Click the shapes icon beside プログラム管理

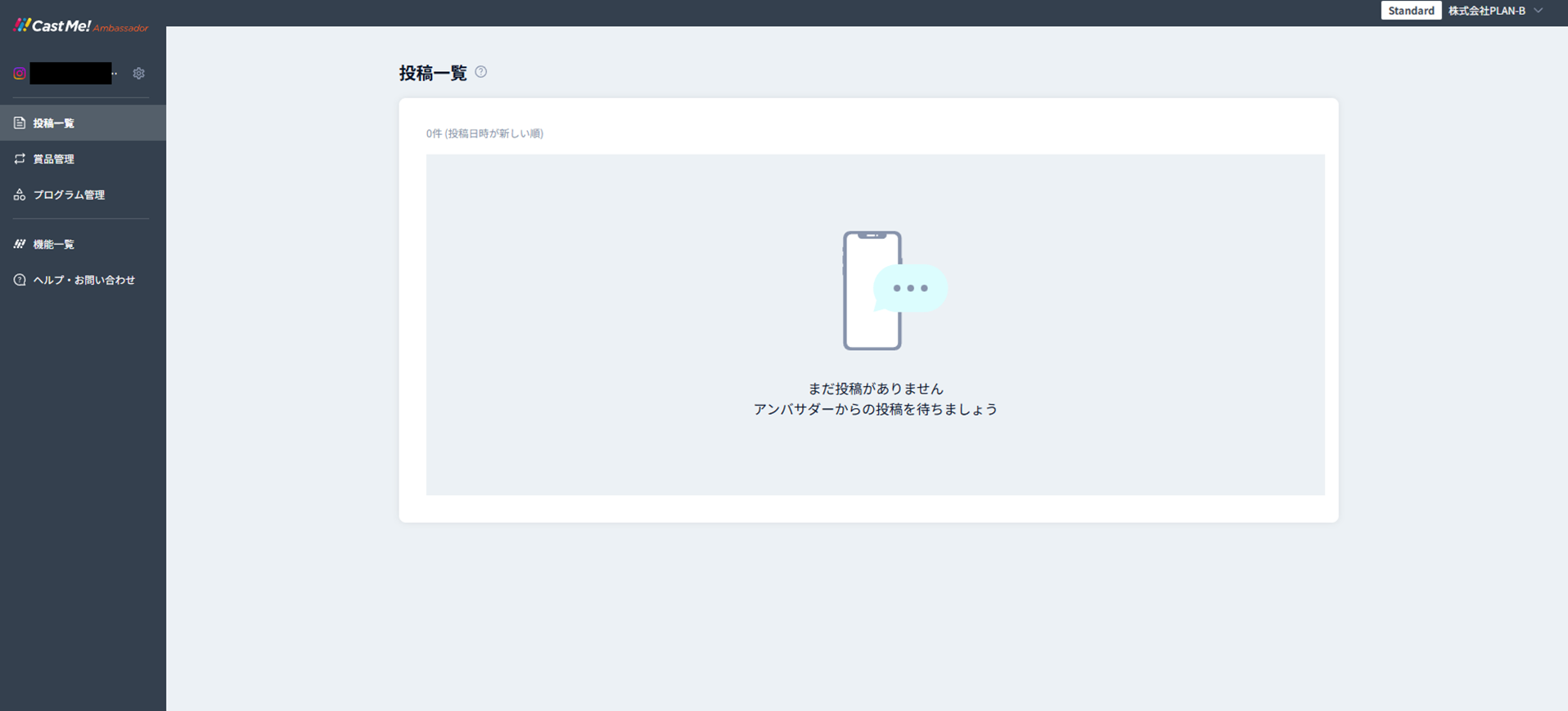point(20,195)
